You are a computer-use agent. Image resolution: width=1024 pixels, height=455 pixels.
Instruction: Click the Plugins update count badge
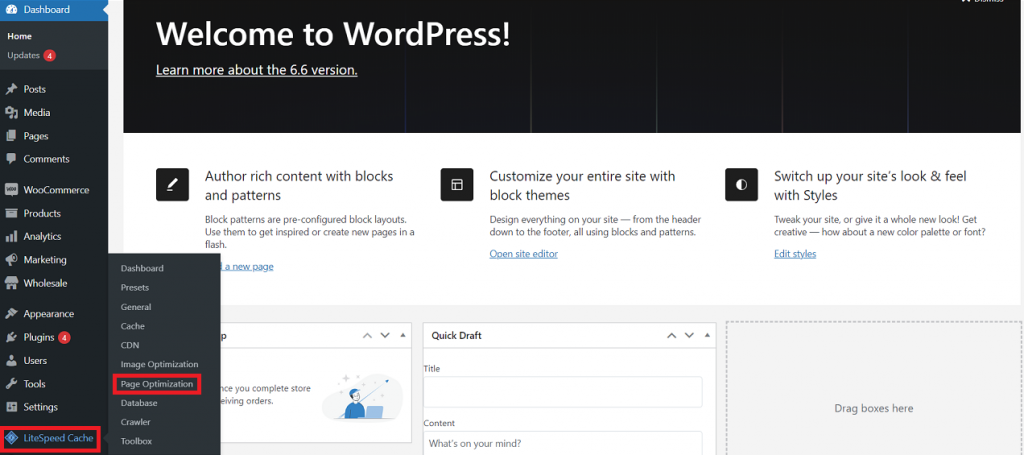pos(64,337)
